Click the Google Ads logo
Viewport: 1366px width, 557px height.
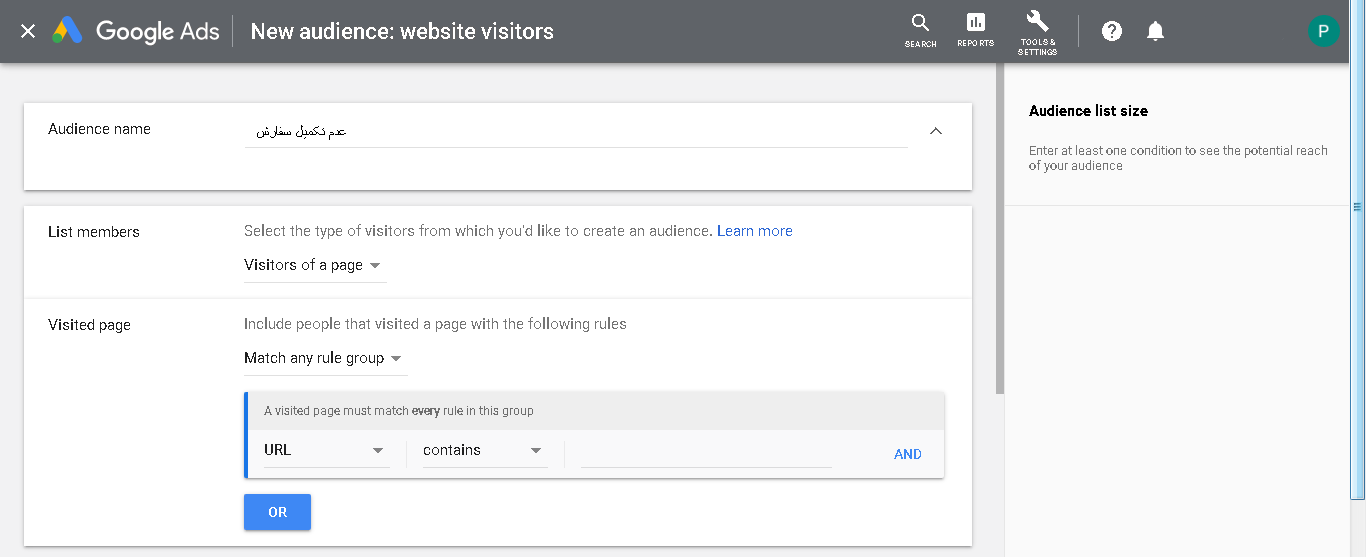click(134, 31)
